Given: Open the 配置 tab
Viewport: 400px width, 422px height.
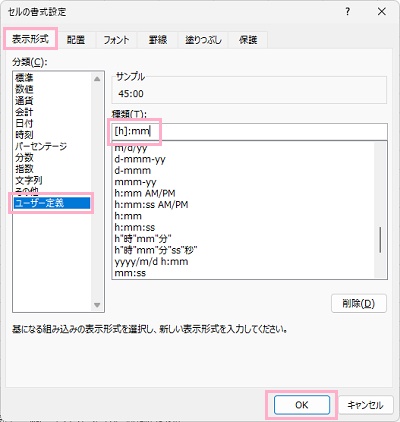Looking at the screenshot, I should 76,40.
